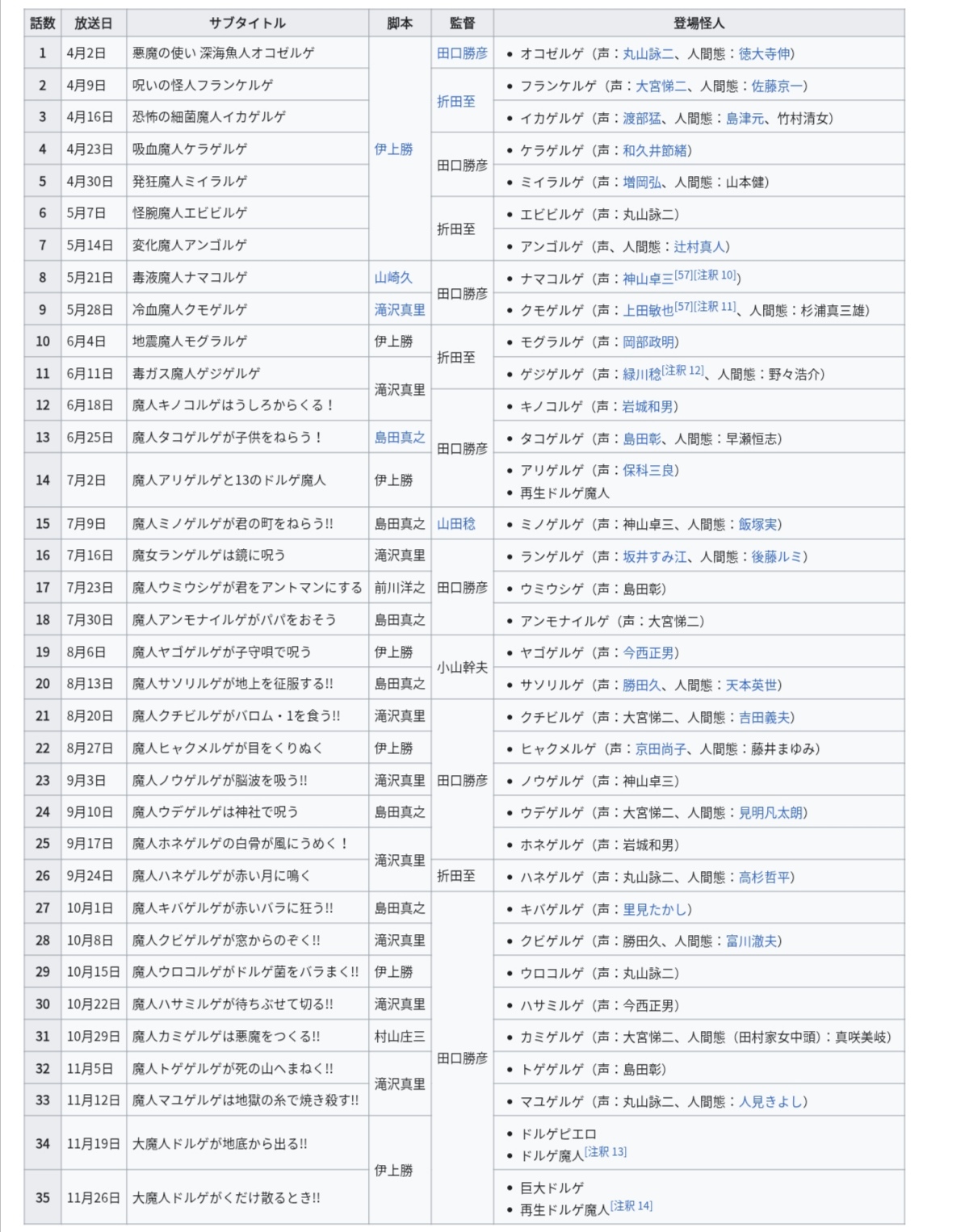Open the 徳大寺伸 link in episode 1
The height and width of the screenshot is (1232, 969).
point(764,54)
